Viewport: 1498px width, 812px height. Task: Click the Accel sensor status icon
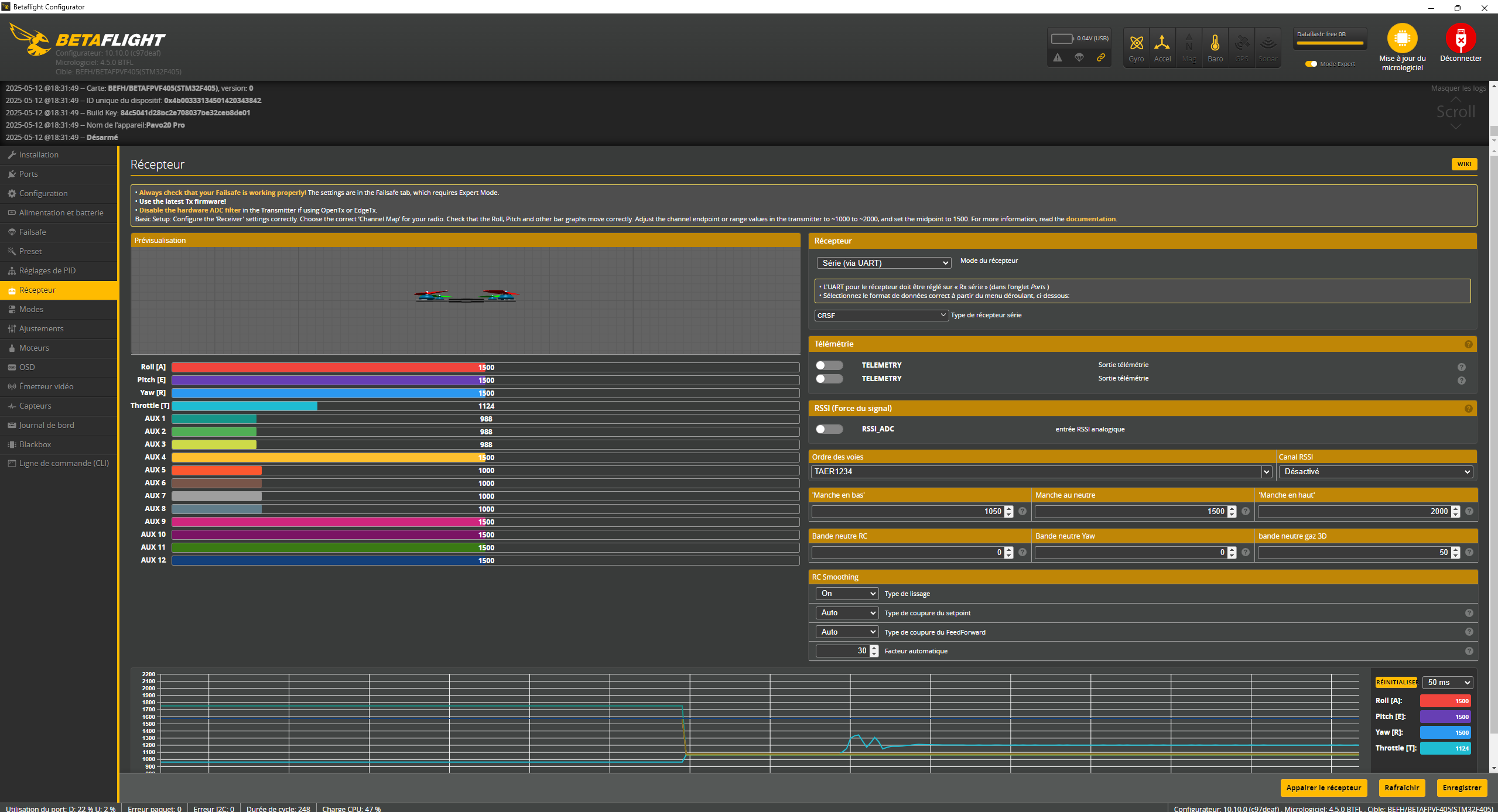1162,43
